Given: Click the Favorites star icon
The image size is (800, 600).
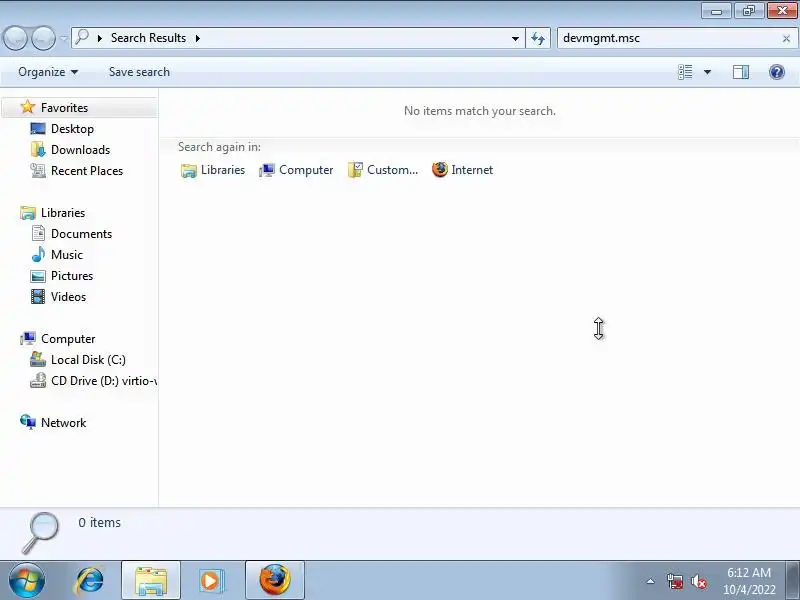Looking at the screenshot, I should click(x=28, y=107).
